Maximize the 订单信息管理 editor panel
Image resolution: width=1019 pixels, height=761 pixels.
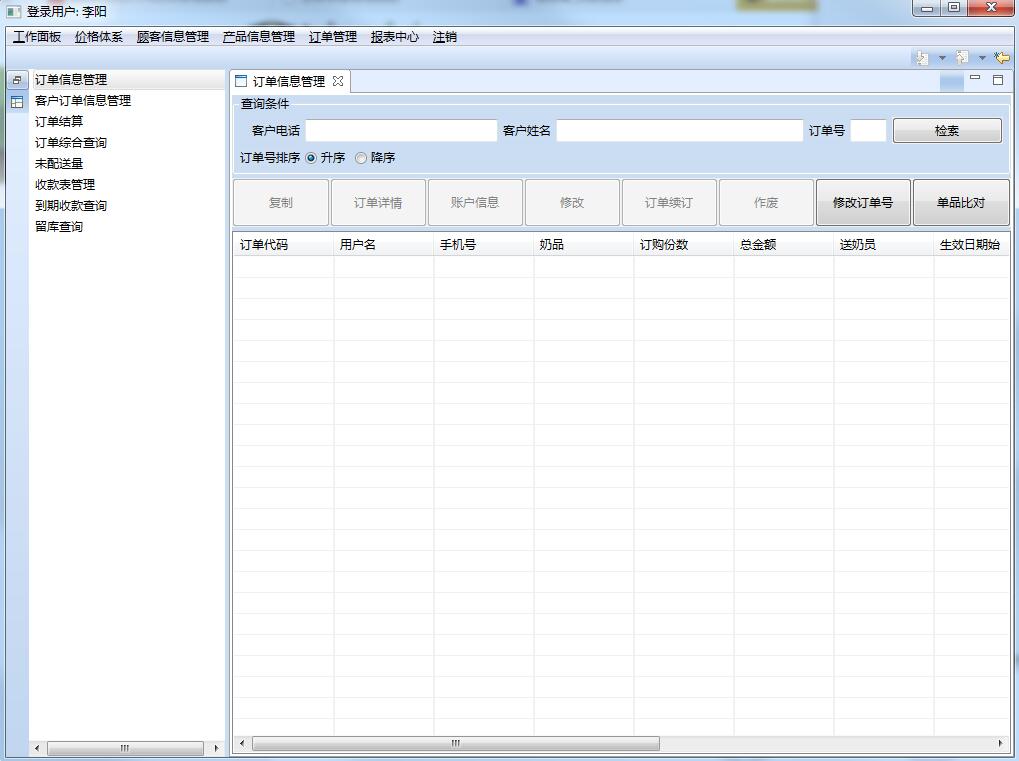click(996, 78)
